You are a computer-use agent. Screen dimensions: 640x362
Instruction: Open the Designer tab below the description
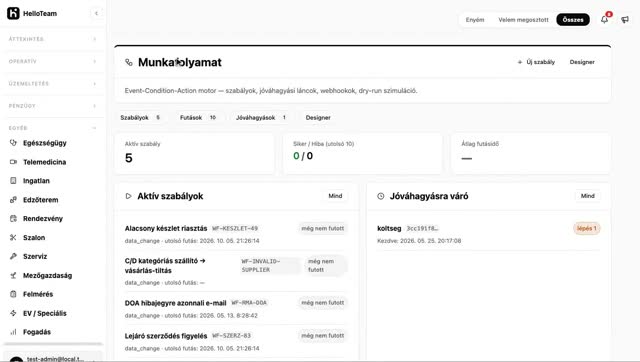[318, 118]
